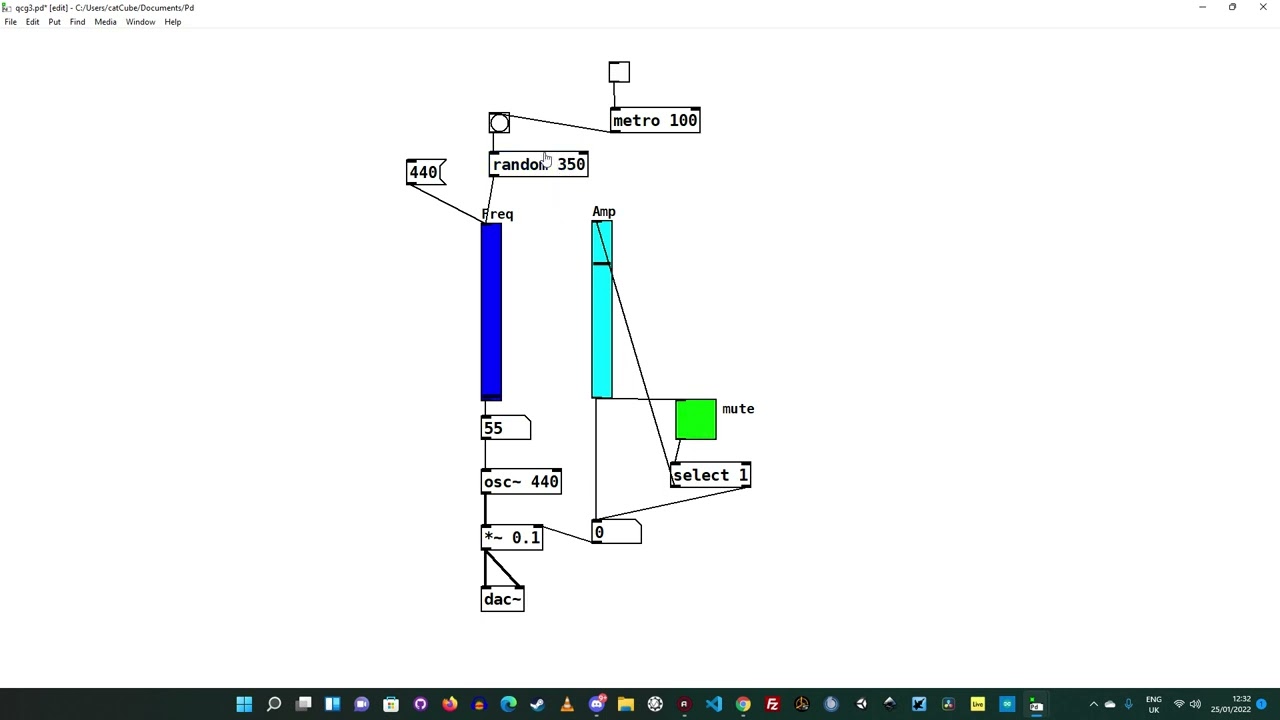The width and height of the screenshot is (1280, 720).
Task: Open the Media menu
Action: 105,22
